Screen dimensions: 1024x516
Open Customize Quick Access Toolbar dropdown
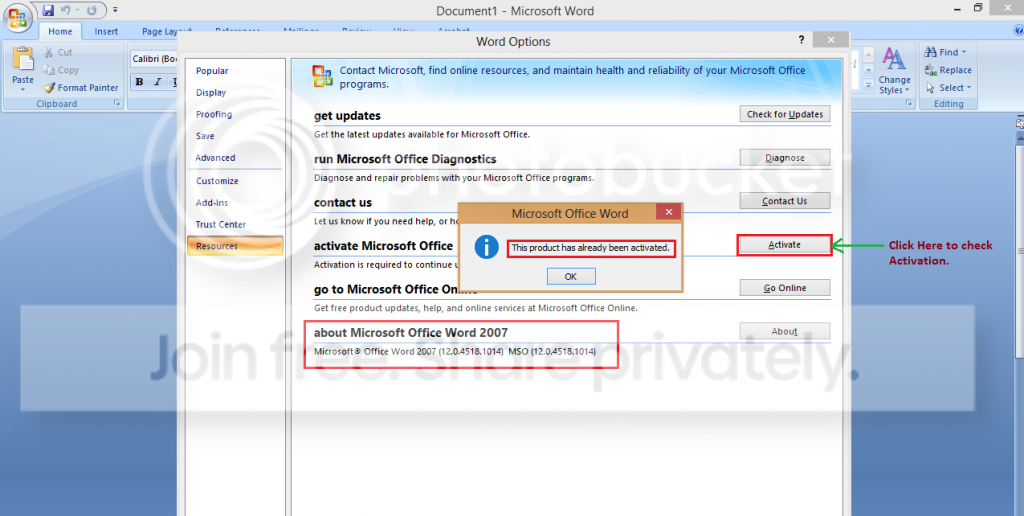coord(115,10)
